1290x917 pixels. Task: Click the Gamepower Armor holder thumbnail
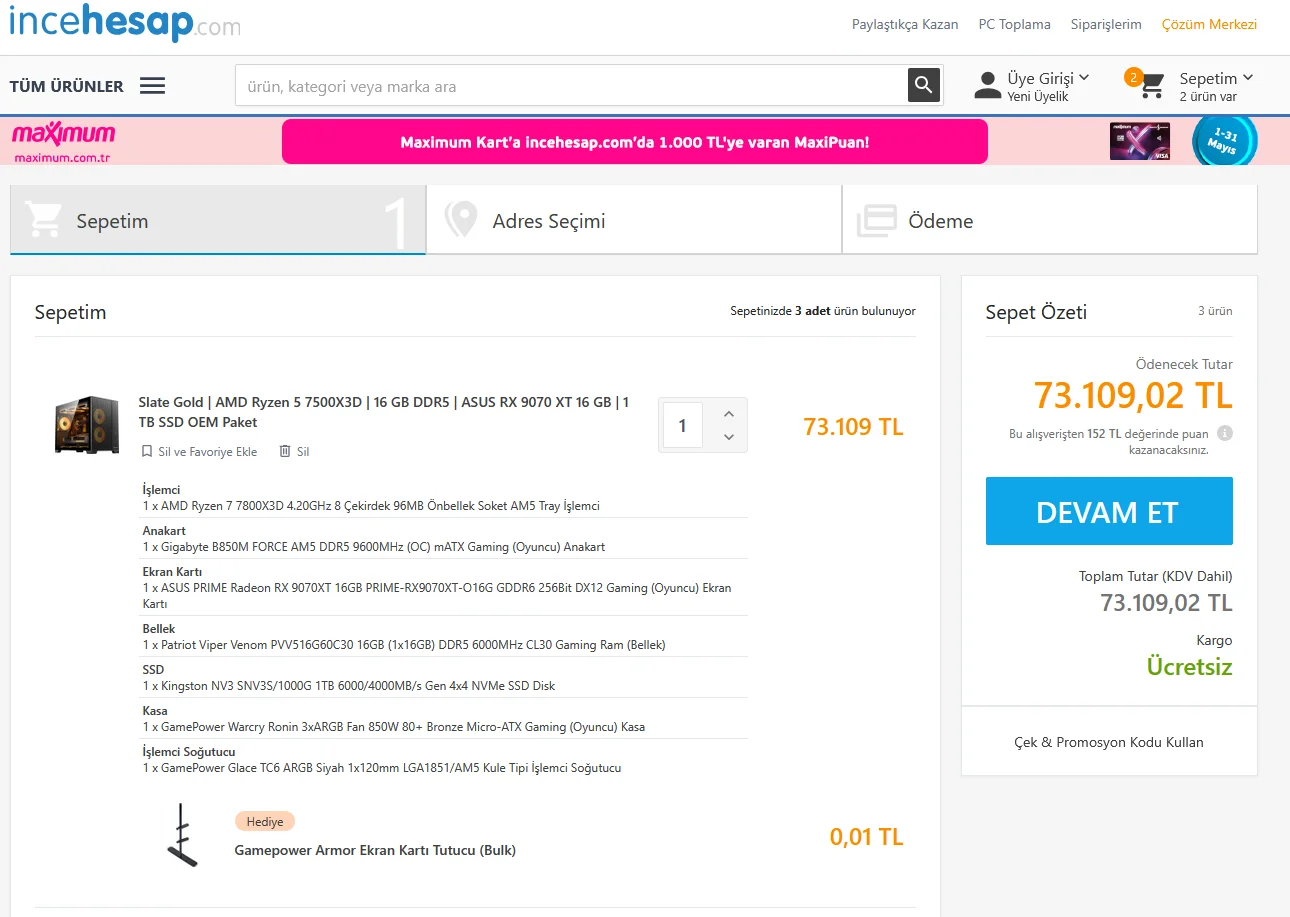click(182, 835)
